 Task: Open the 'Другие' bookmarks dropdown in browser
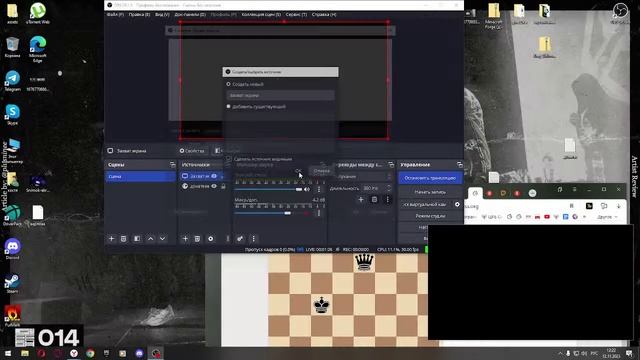pyautogui.click(x=607, y=217)
